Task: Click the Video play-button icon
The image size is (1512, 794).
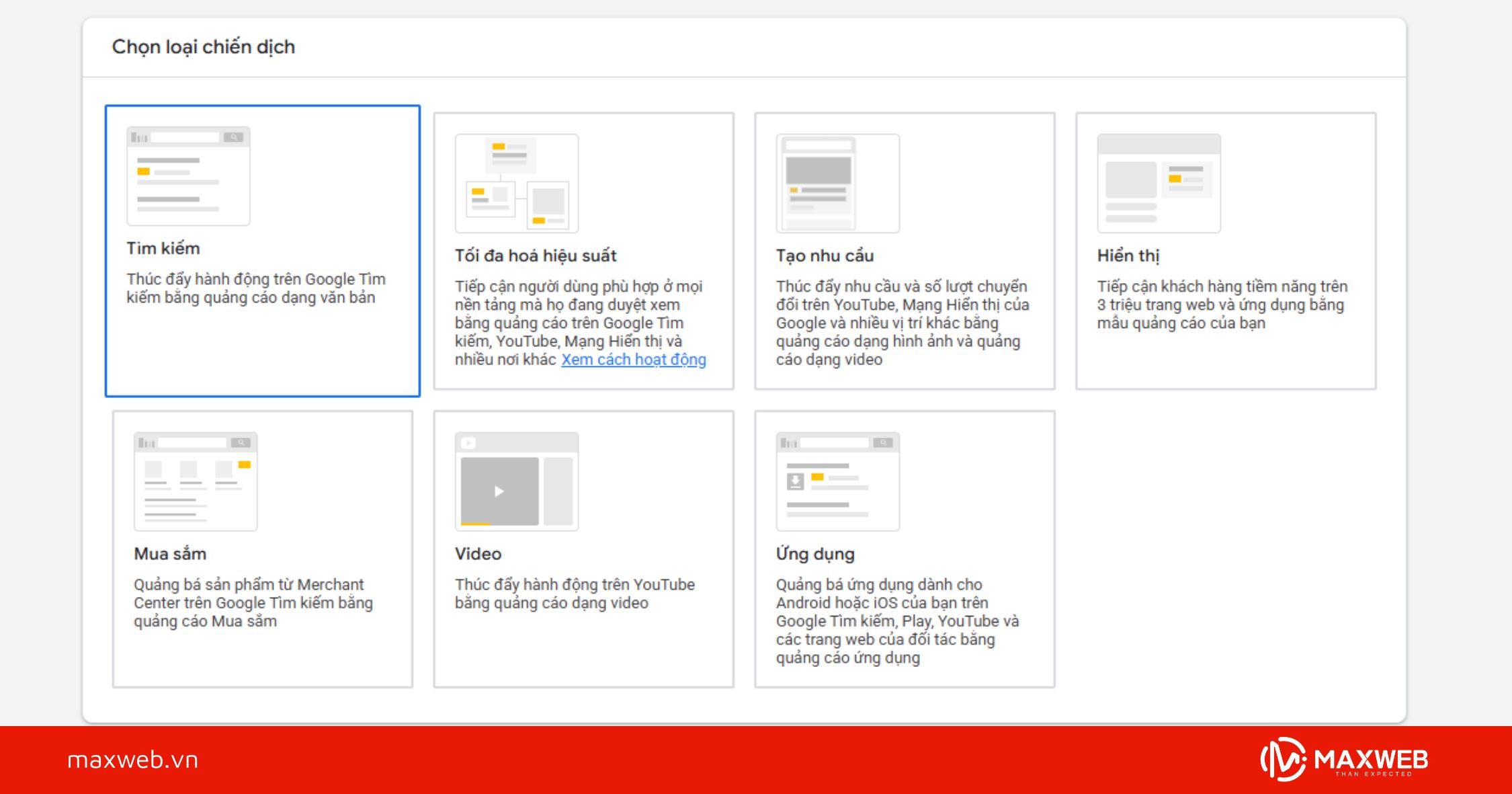Action: tap(499, 490)
